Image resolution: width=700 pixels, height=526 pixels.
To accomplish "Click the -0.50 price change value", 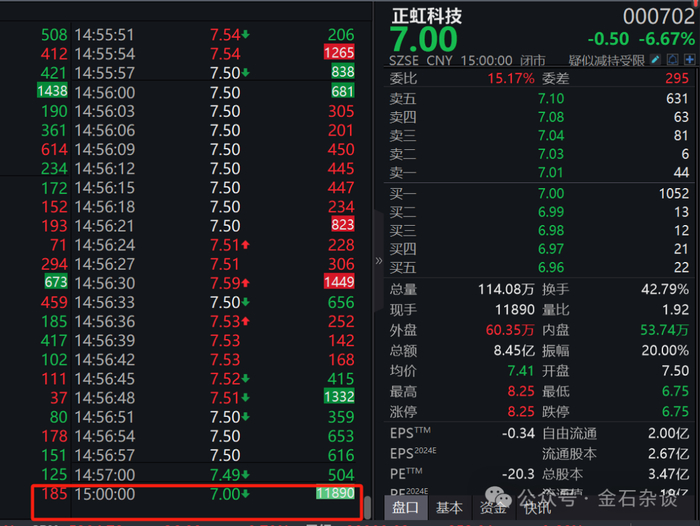I will point(608,39).
